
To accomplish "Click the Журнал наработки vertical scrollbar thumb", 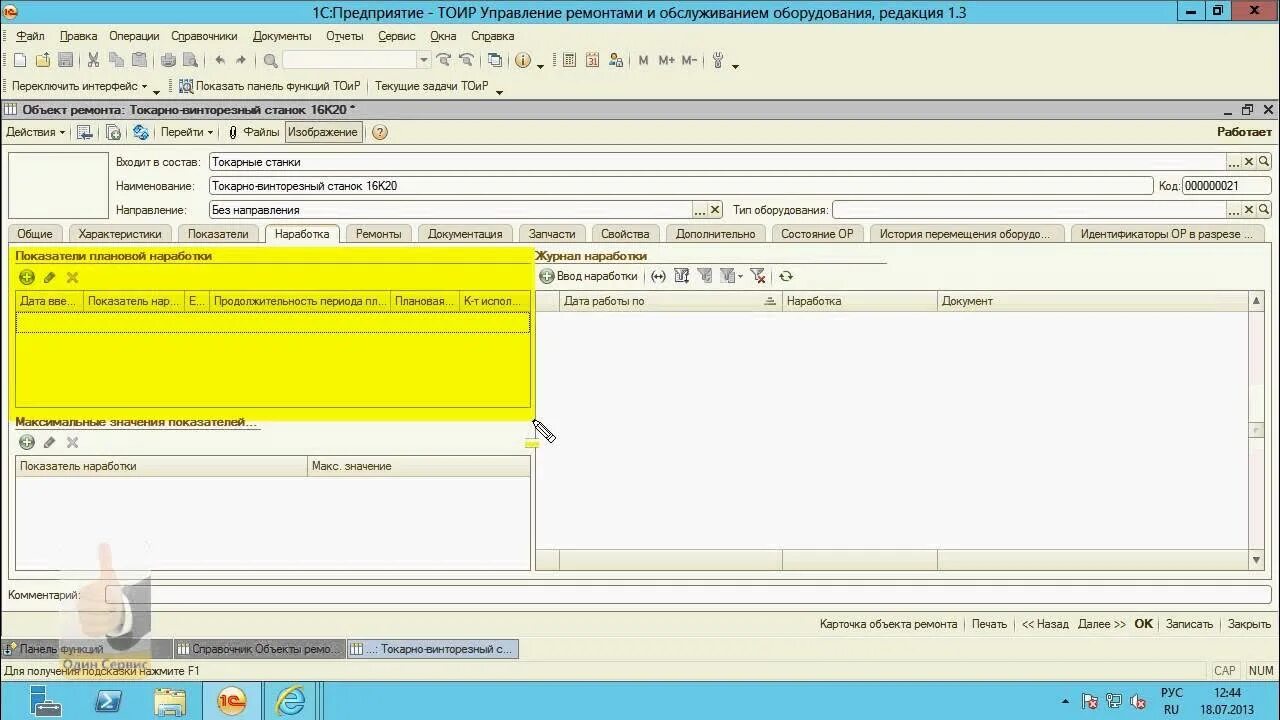I will click(1257, 430).
